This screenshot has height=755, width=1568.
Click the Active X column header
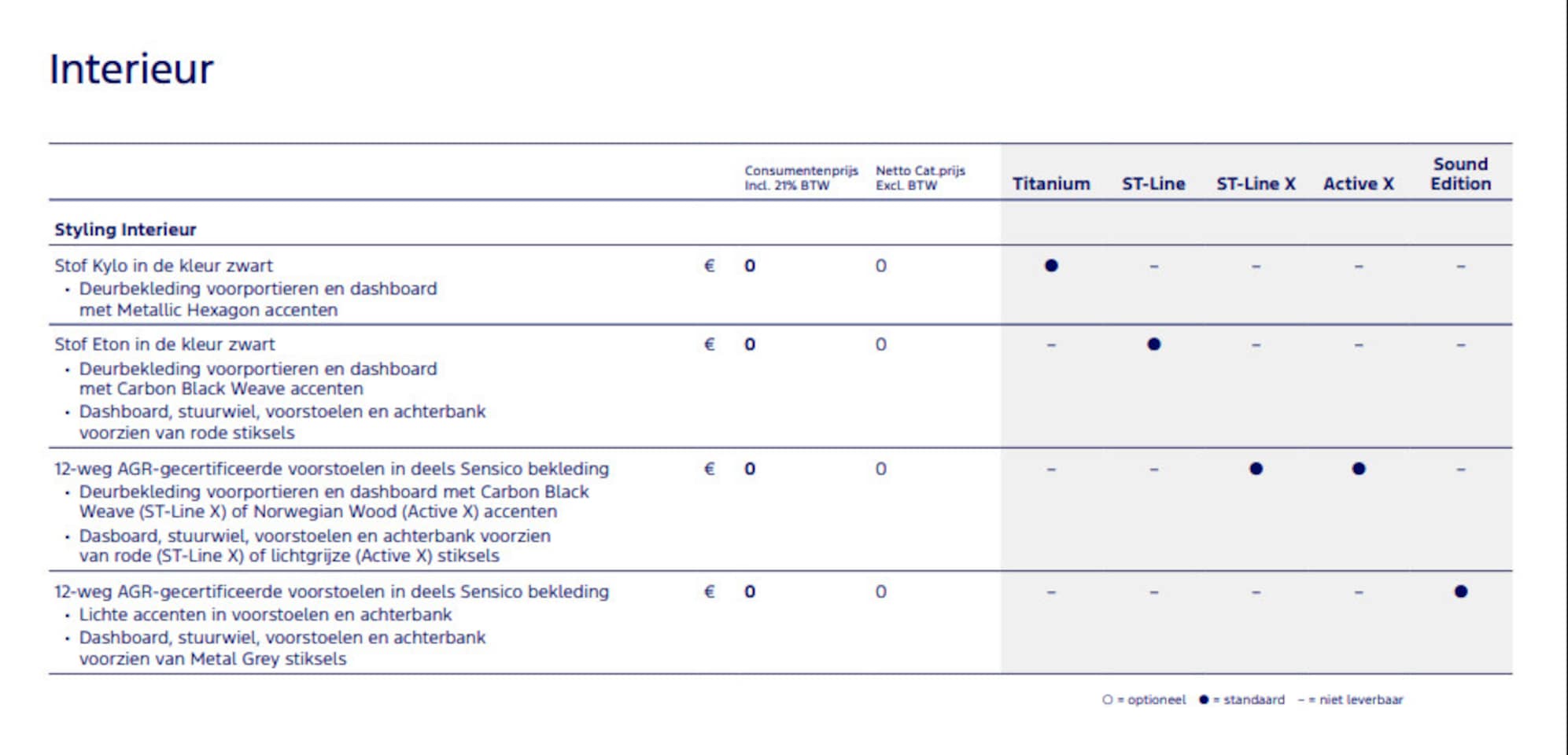(x=1359, y=184)
